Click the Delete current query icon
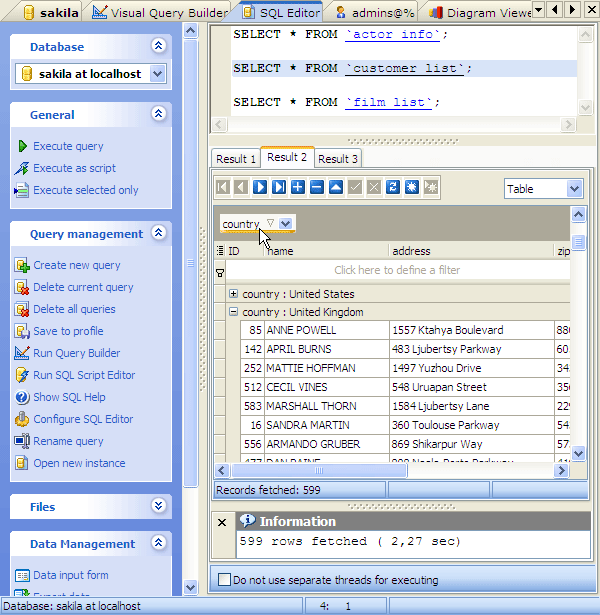 22,287
